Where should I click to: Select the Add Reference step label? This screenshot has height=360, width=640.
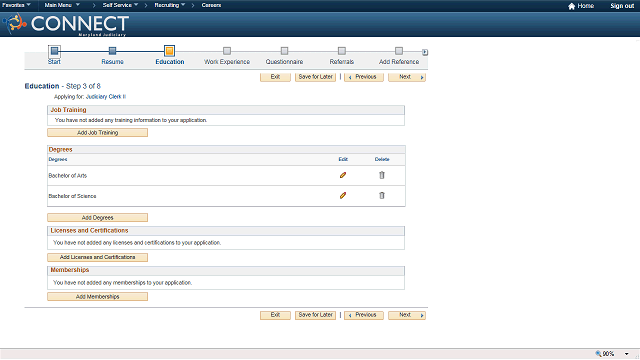tap(399, 62)
